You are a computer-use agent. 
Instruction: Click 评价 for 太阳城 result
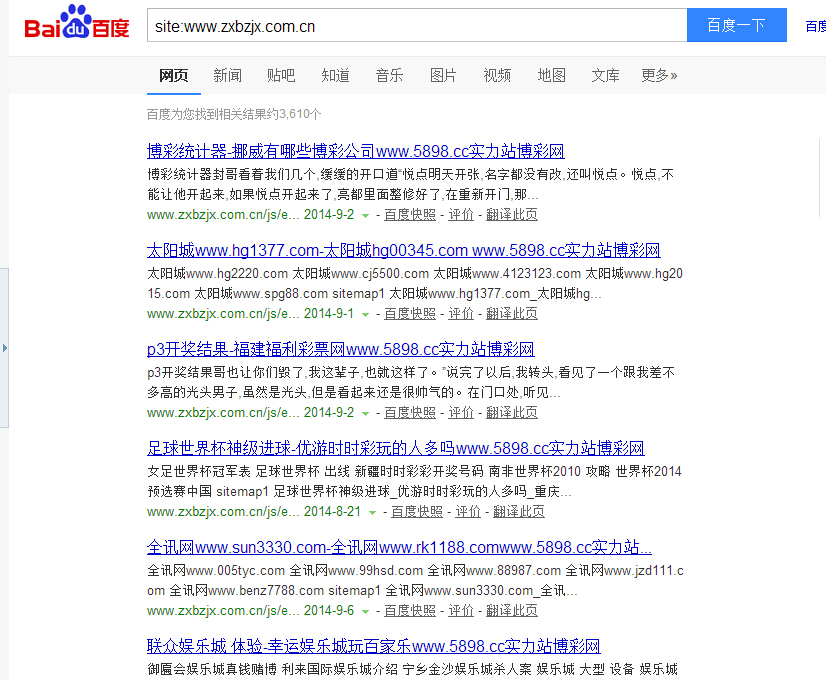461,314
